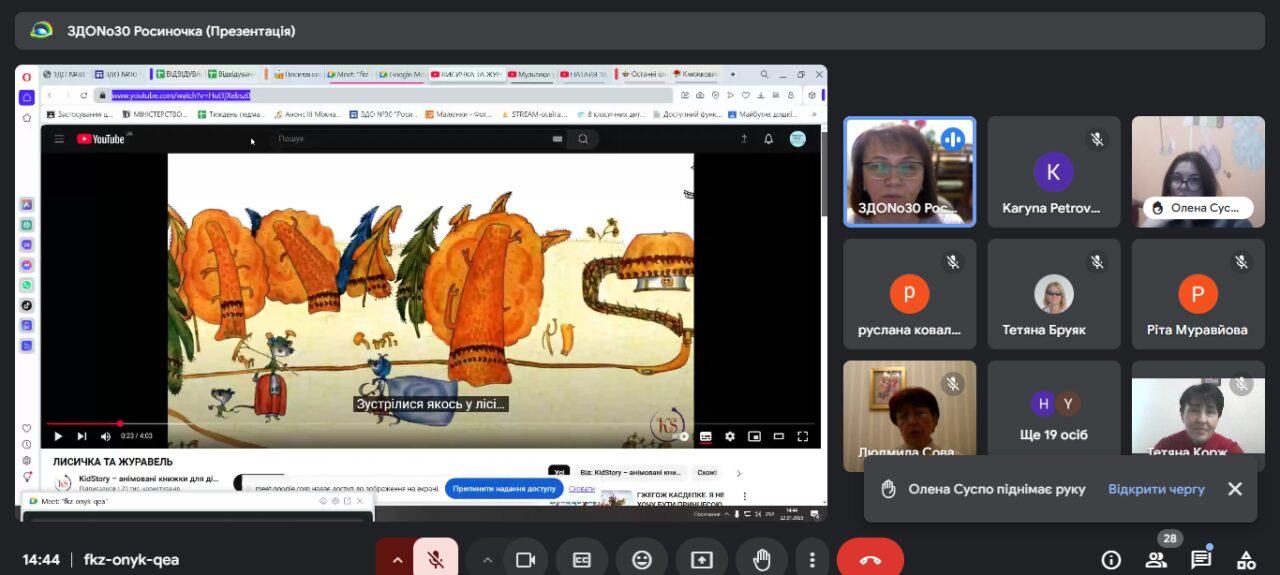Toggle the camera on or off
Screen dimensions: 1280x575
point(526,560)
